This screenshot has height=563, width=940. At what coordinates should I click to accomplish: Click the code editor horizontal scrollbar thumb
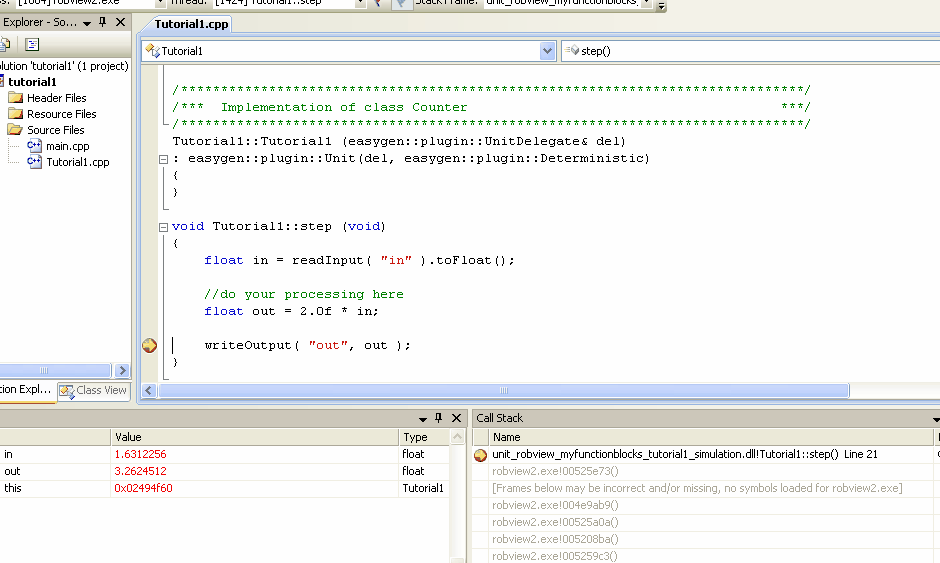tap(504, 390)
